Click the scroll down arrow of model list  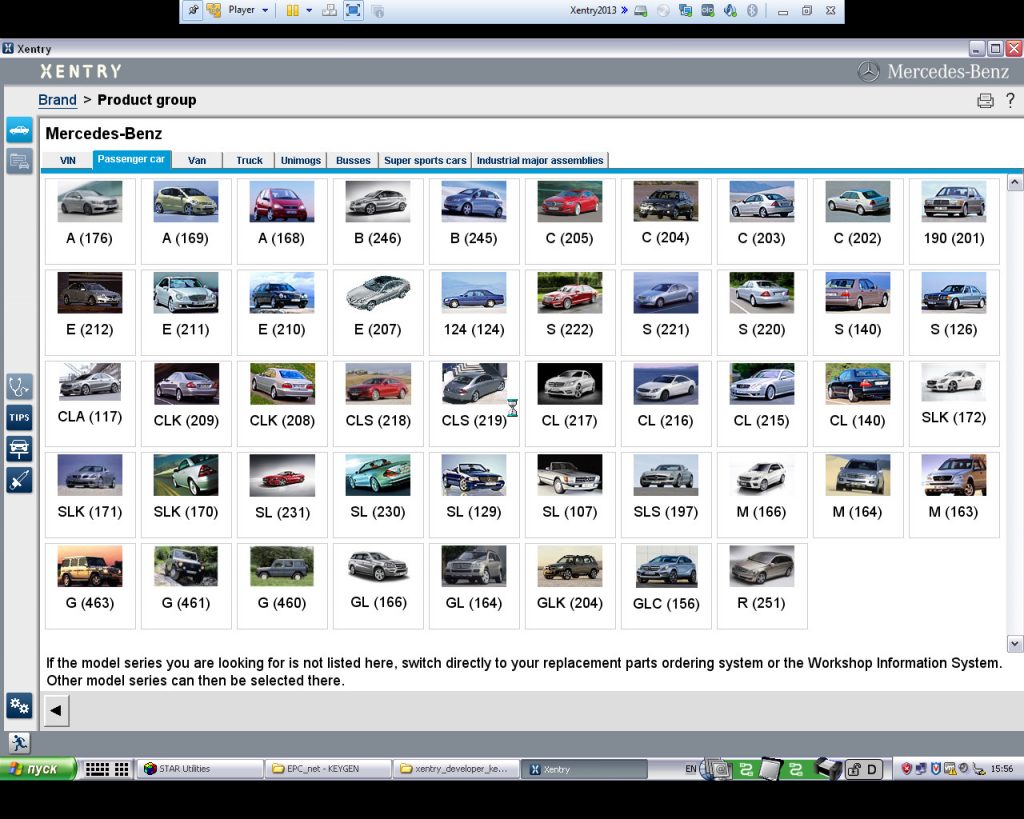pyautogui.click(x=1015, y=644)
